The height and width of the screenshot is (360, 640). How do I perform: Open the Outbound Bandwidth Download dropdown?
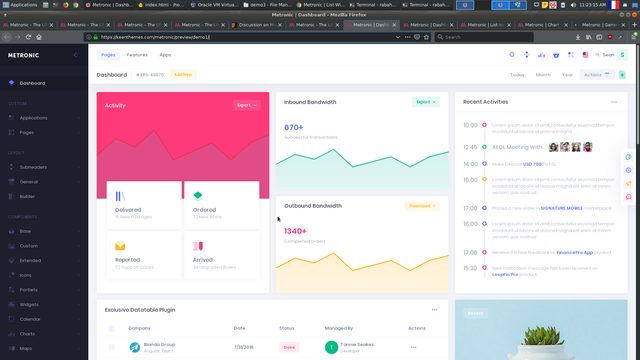[x=422, y=206]
